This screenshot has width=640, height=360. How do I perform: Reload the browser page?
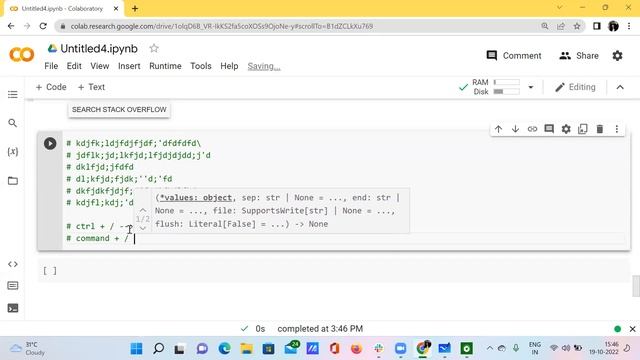click(43, 26)
